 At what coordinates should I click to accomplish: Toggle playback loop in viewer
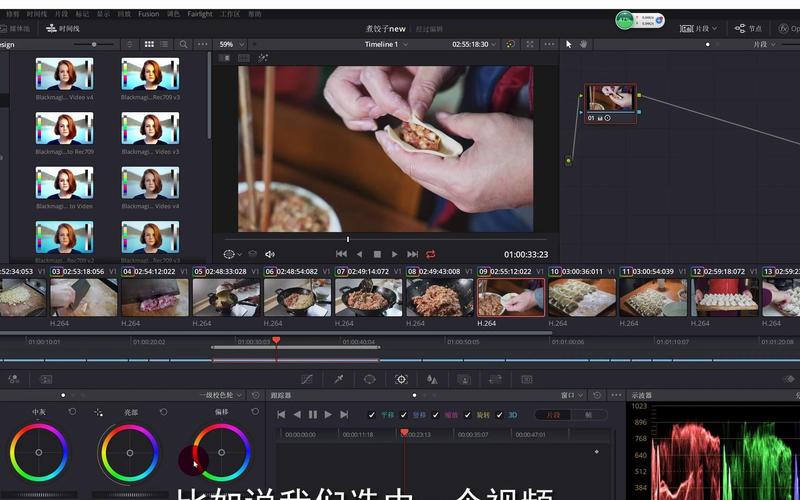pos(431,254)
